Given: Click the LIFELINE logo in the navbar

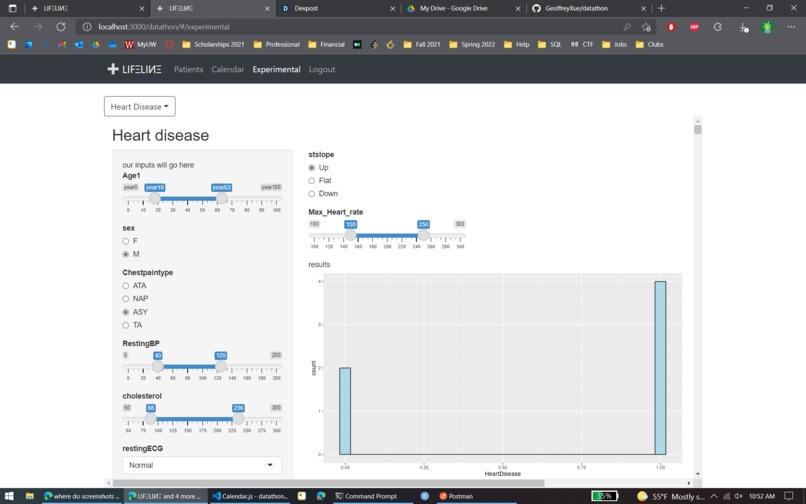Looking at the screenshot, I should [x=134, y=69].
